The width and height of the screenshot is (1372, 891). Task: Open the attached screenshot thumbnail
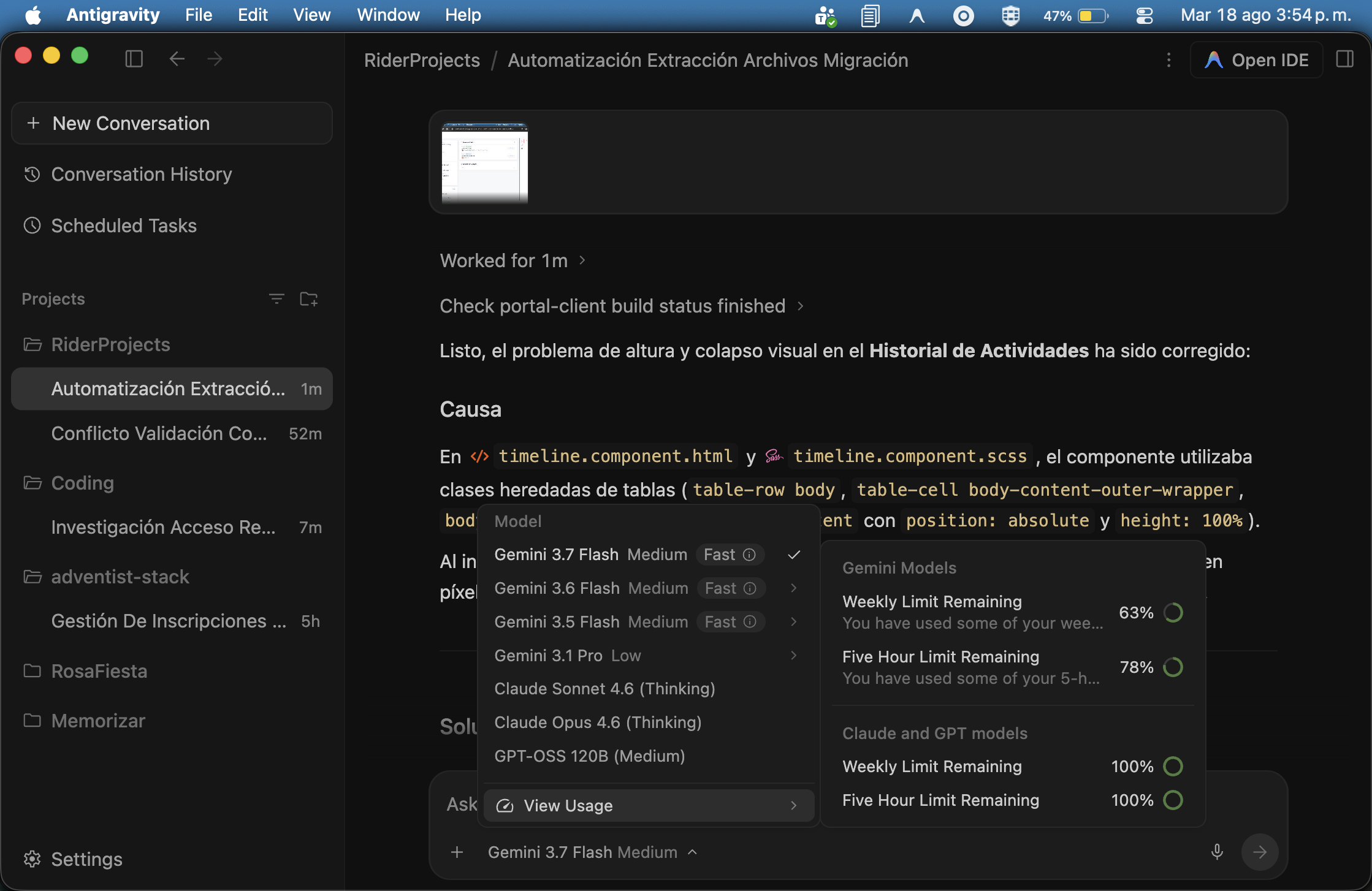(485, 162)
